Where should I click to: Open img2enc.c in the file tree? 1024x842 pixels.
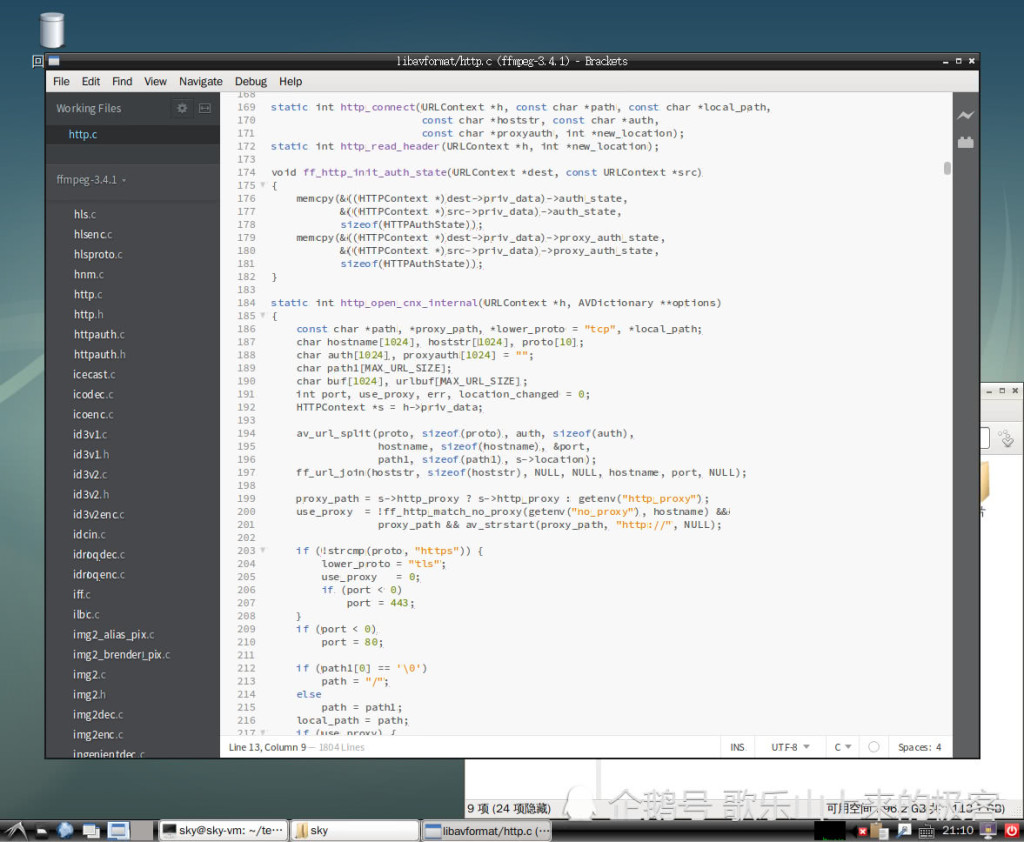(x=98, y=735)
